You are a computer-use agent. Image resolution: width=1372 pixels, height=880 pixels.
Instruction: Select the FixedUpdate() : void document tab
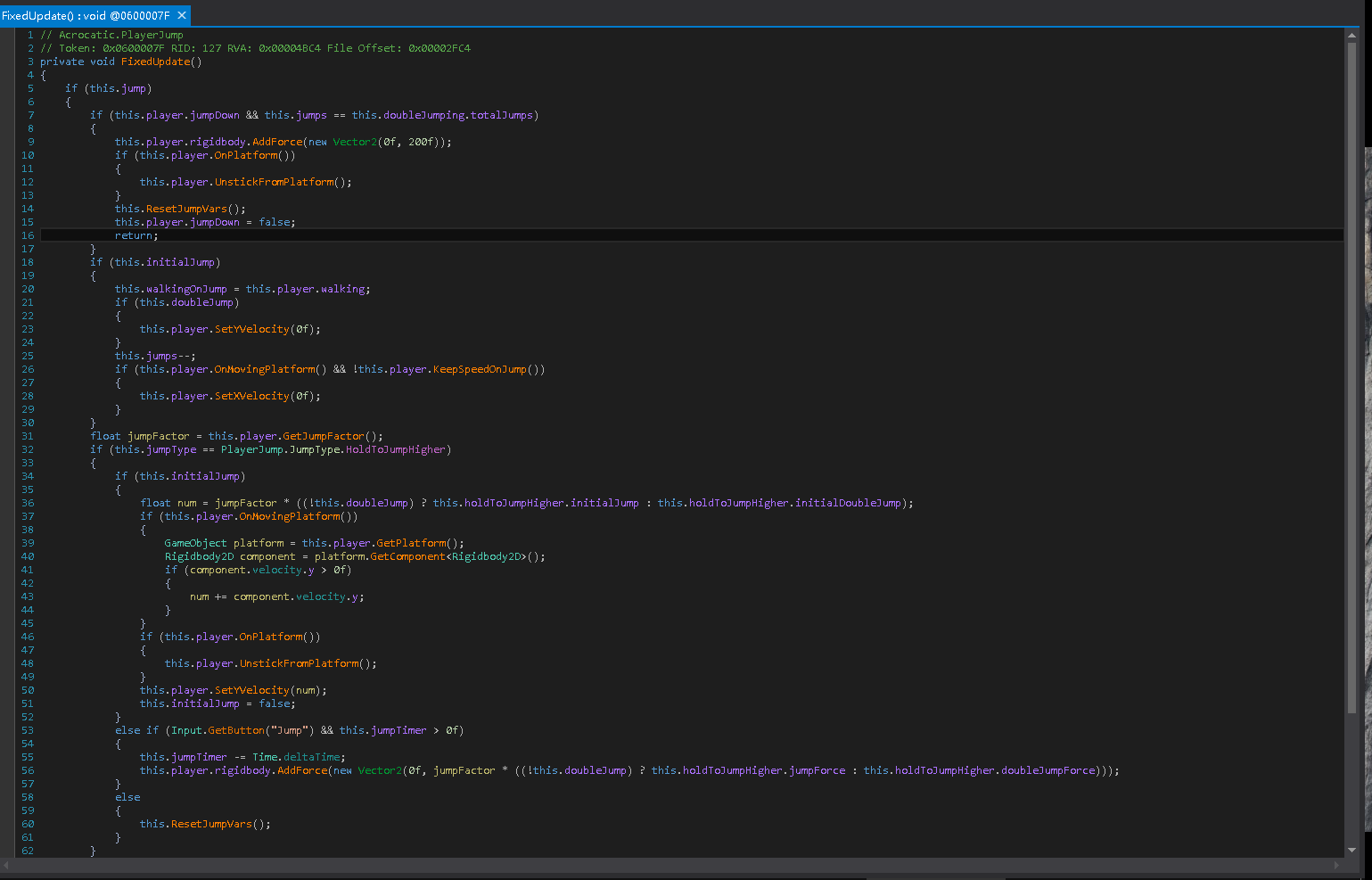(x=86, y=16)
